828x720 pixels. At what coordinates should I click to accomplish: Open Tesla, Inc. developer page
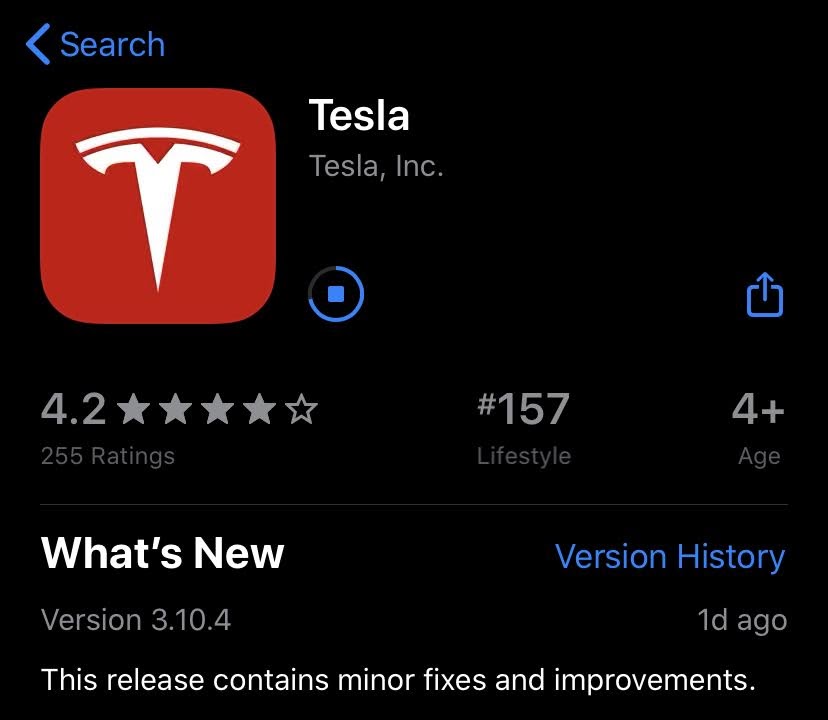pos(376,165)
